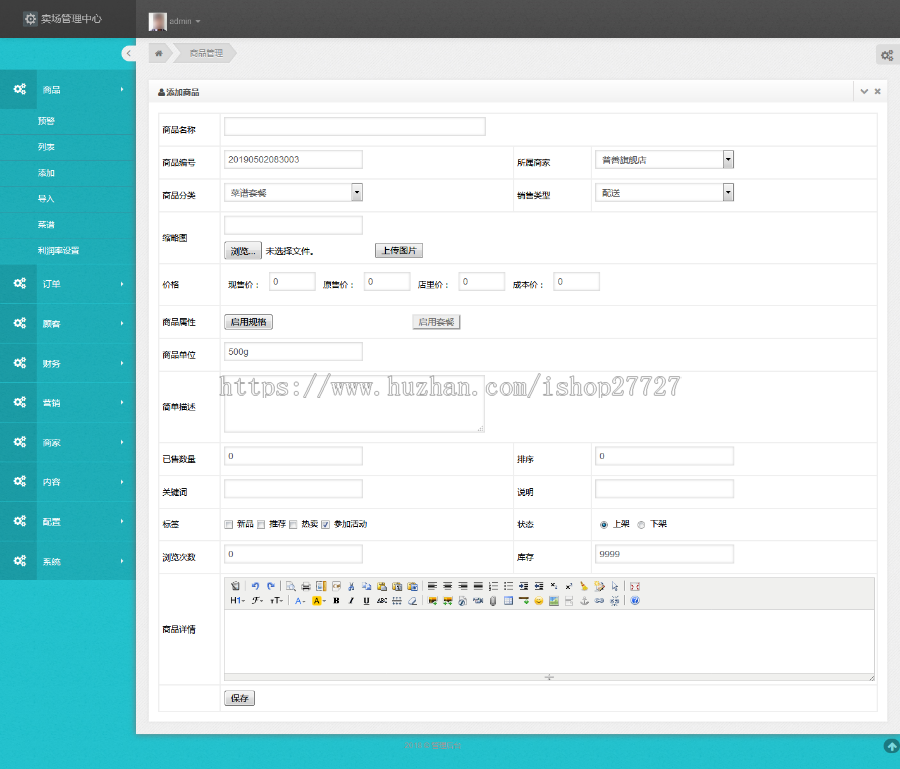Click the 启用规格 button
Image resolution: width=900 pixels, height=769 pixels.
(x=249, y=322)
